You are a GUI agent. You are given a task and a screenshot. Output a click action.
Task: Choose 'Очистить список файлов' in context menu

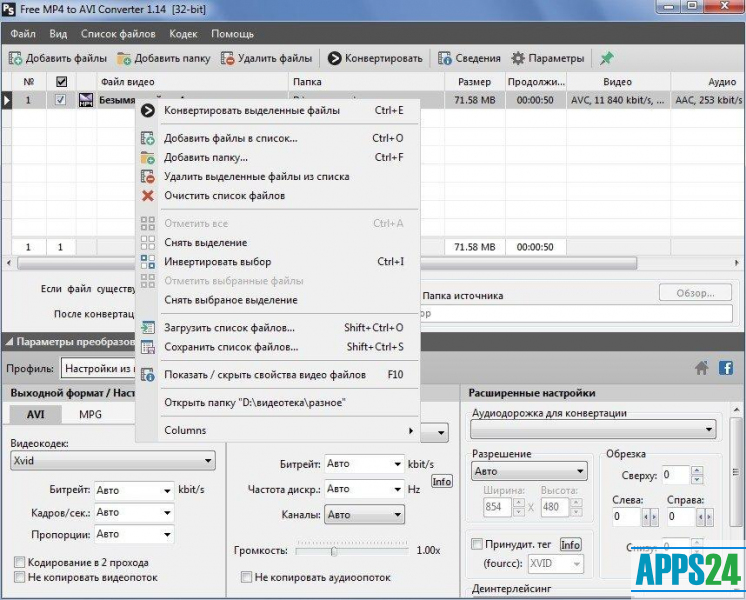tap(224, 196)
